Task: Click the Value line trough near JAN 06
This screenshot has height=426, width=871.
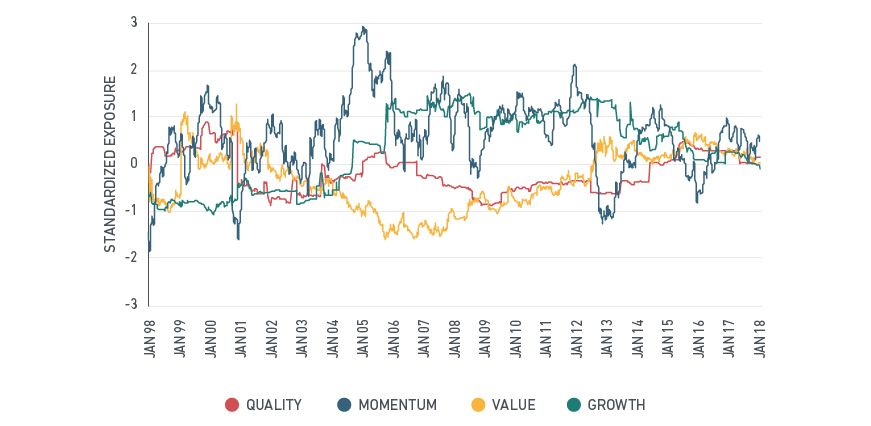Action: (x=386, y=237)
